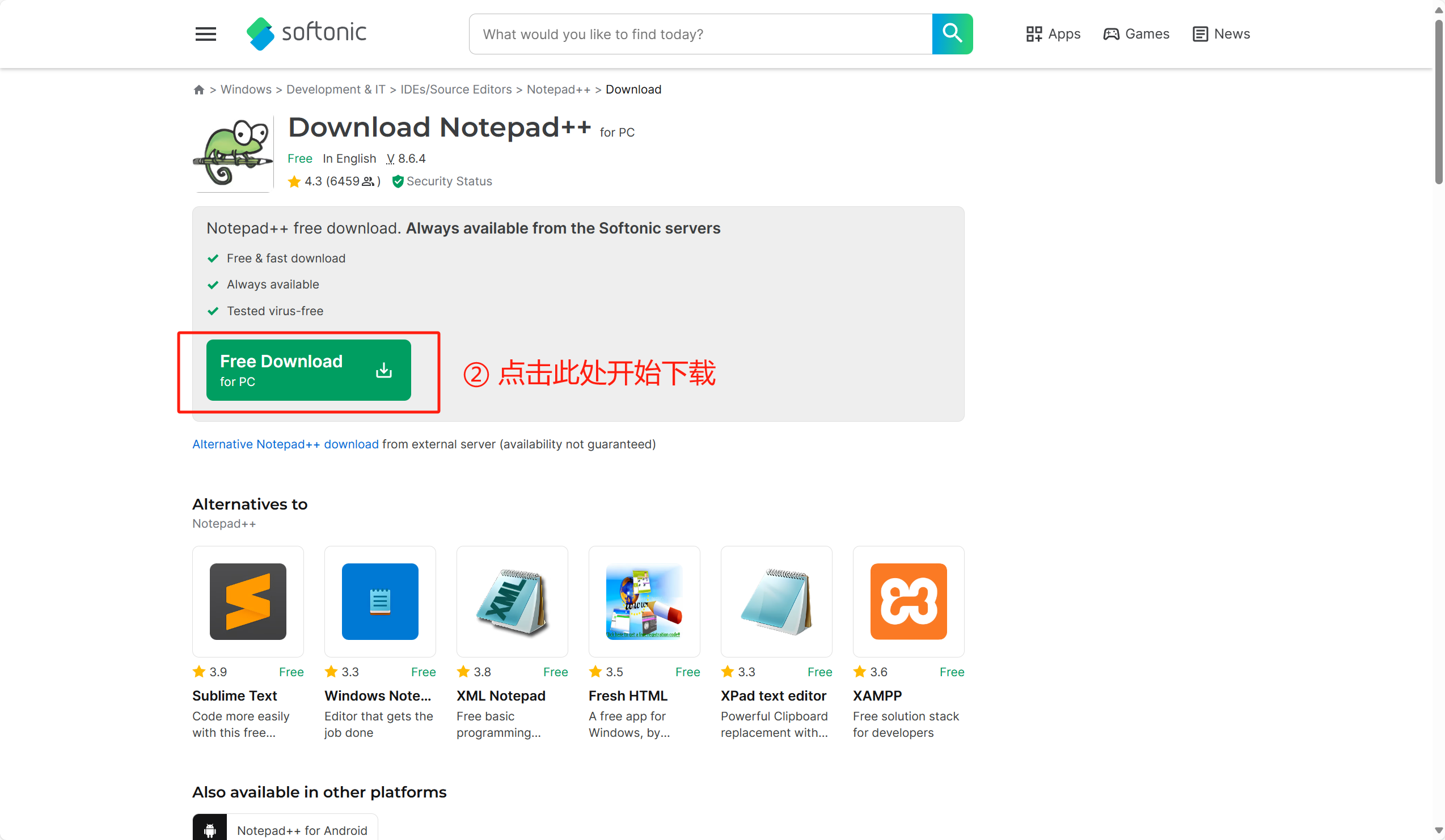The image size is (1445, 840).
Task: Click the 4.3 (6459) rating text
Action: pos(343,181)
